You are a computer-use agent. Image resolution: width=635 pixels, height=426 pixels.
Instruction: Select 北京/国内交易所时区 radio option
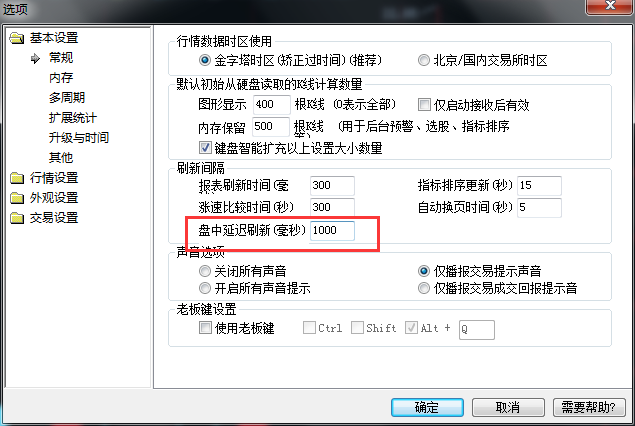(424, 60)
